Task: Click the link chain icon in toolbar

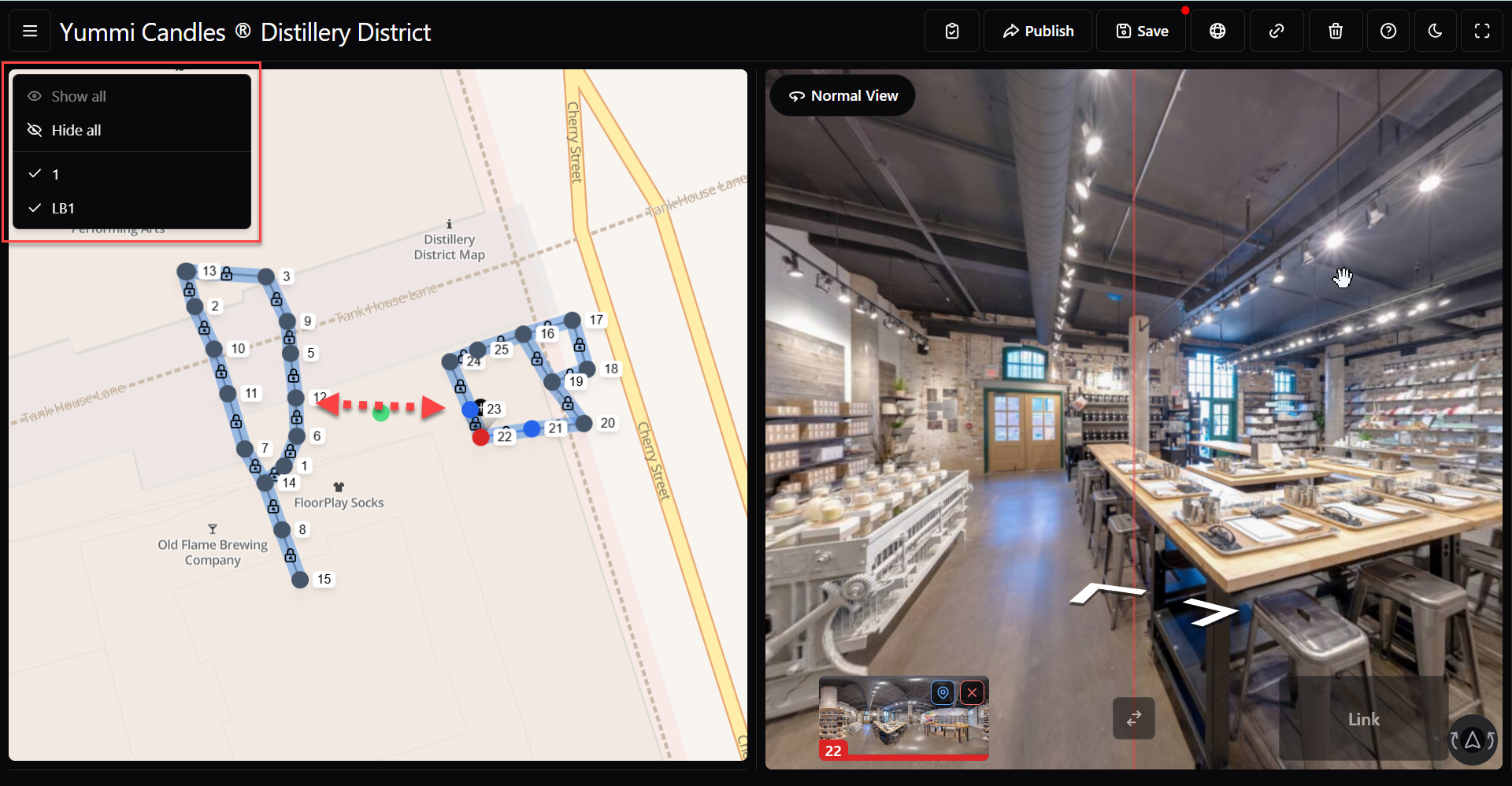Action: tap(1277, 32)
